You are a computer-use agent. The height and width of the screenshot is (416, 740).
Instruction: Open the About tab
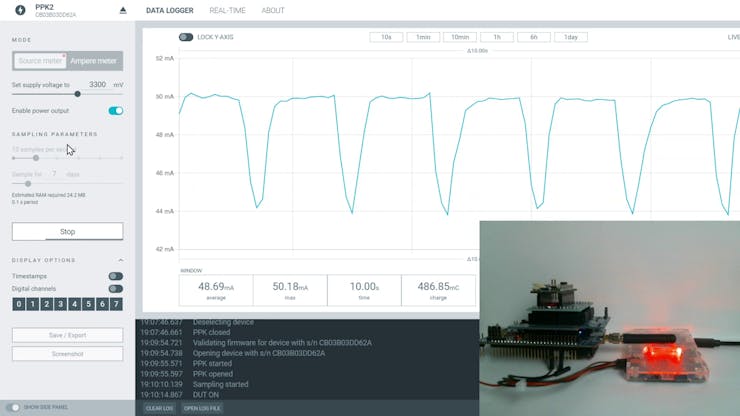[x=273, y=10]
